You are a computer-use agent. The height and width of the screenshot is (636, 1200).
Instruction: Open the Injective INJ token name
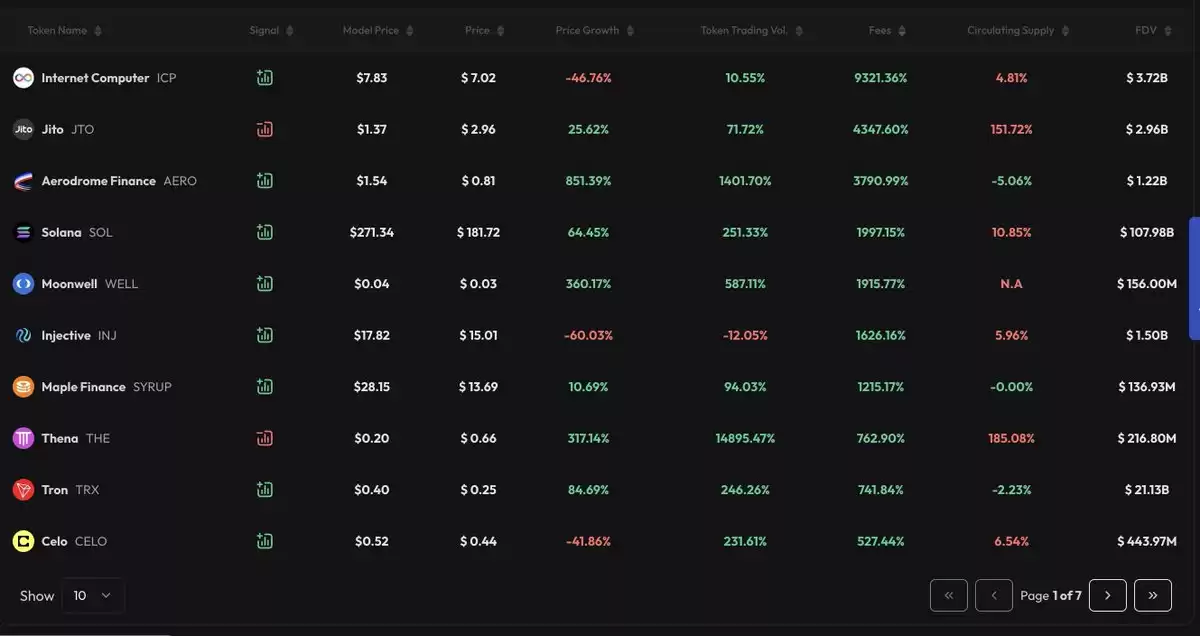79,335
